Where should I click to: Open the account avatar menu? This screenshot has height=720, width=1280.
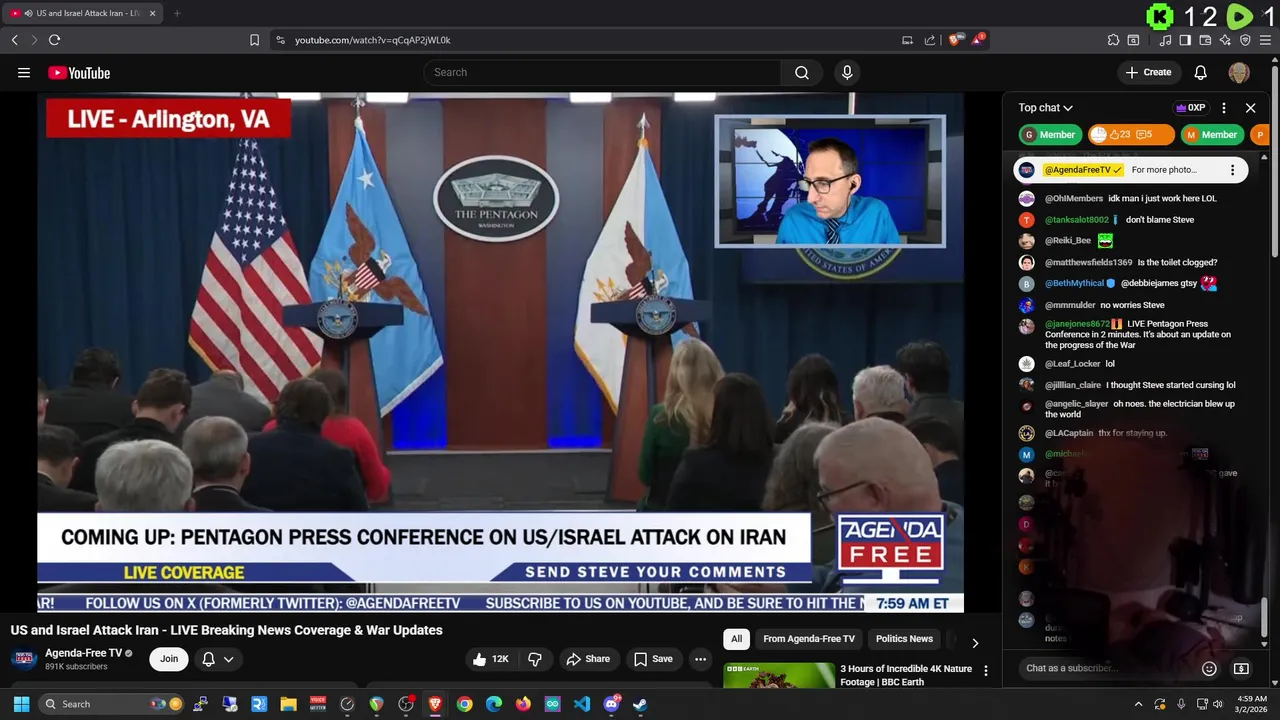pos(1239,72)
